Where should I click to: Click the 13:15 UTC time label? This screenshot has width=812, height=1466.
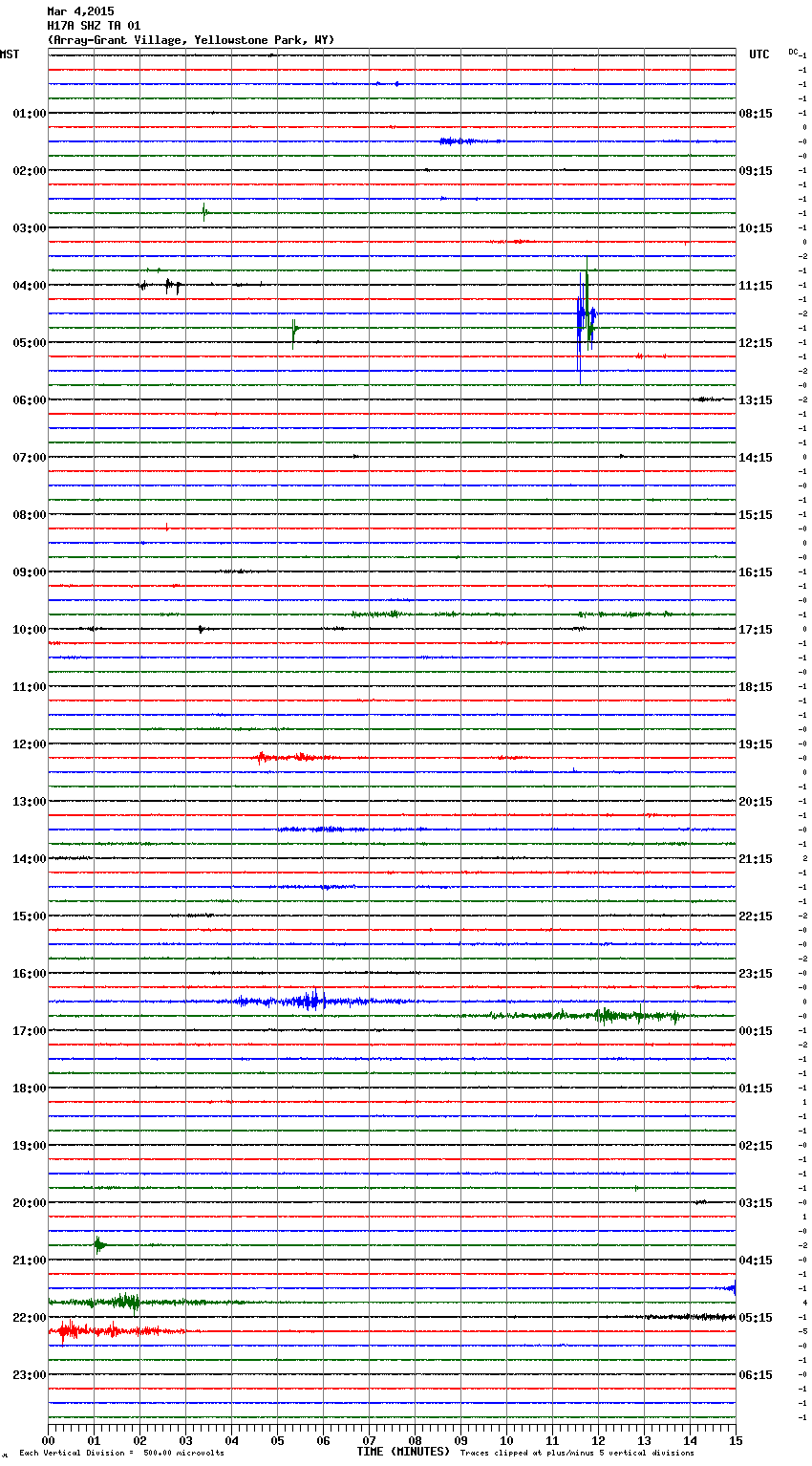(756, 400)
